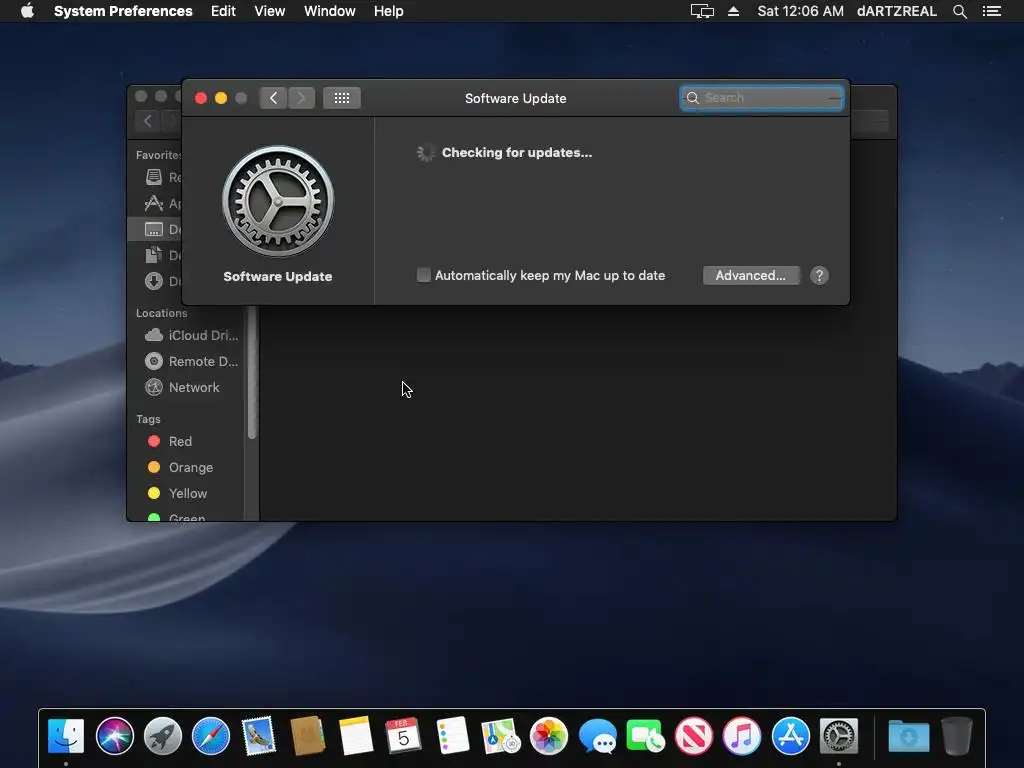The width and height of the screenshot is (1024, 768).
Task: Enable Automatically keep my Mac up to date
Action: pos(424,275)
